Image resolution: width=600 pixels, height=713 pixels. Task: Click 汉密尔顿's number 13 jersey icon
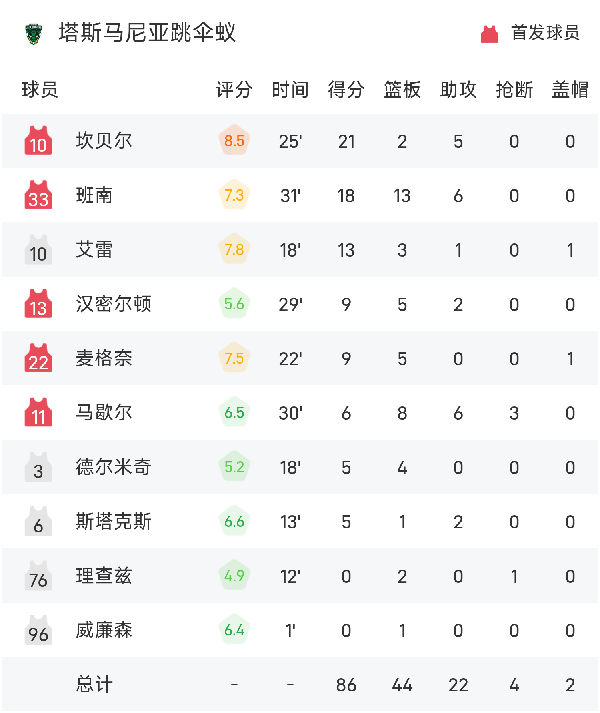pos(38,304)
